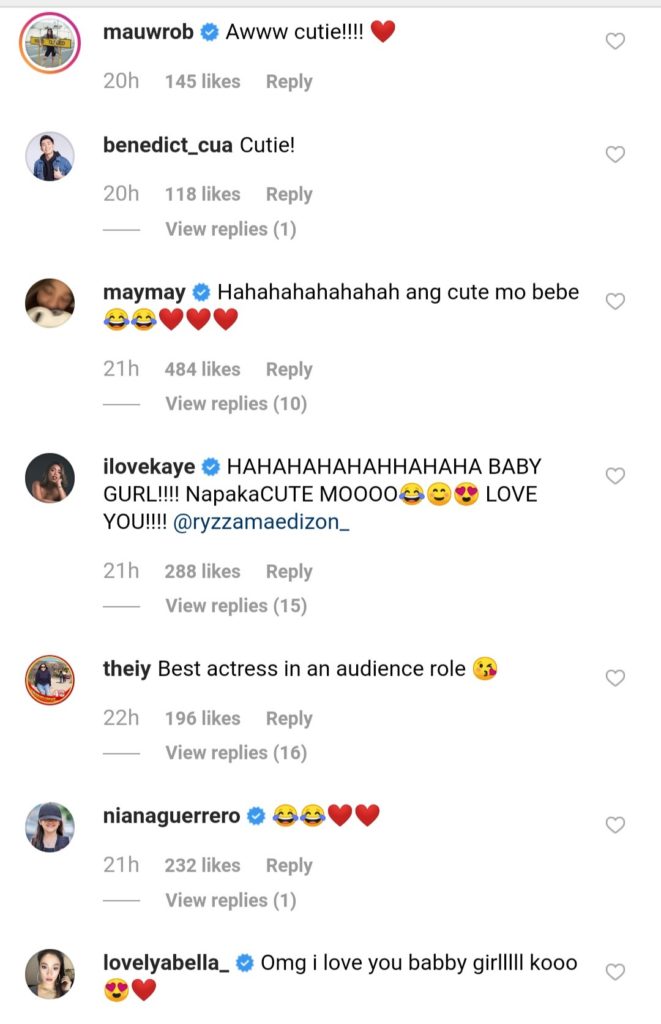The width and height of the screenshot is (661, 1024).
Task: Open ilovekaye's profile avatar
Action: pos(49,477)
